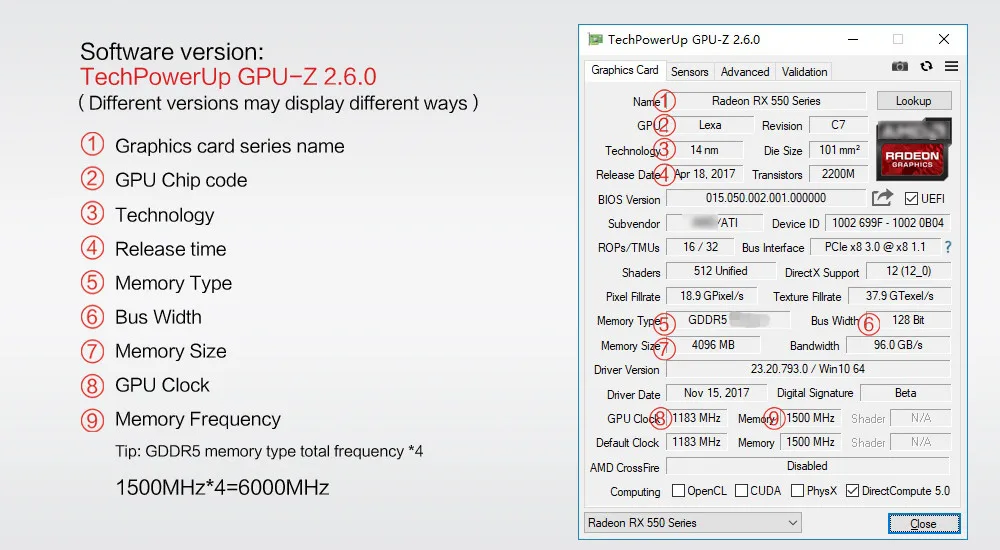
Task: Click the Memory Type GDDR5 field
Action: pyautogui.click(x=728, y=320)
